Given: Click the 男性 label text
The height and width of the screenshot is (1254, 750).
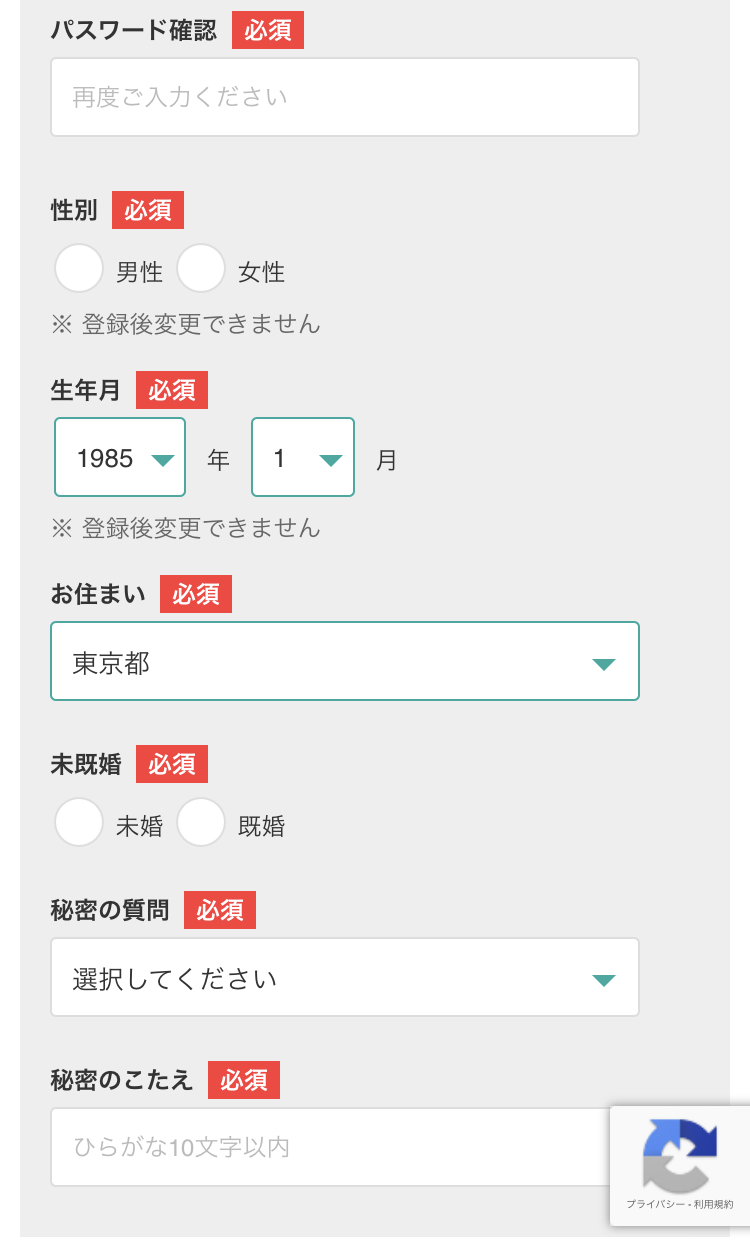Looking at the screenshot, I should click(x=139, y=272).
